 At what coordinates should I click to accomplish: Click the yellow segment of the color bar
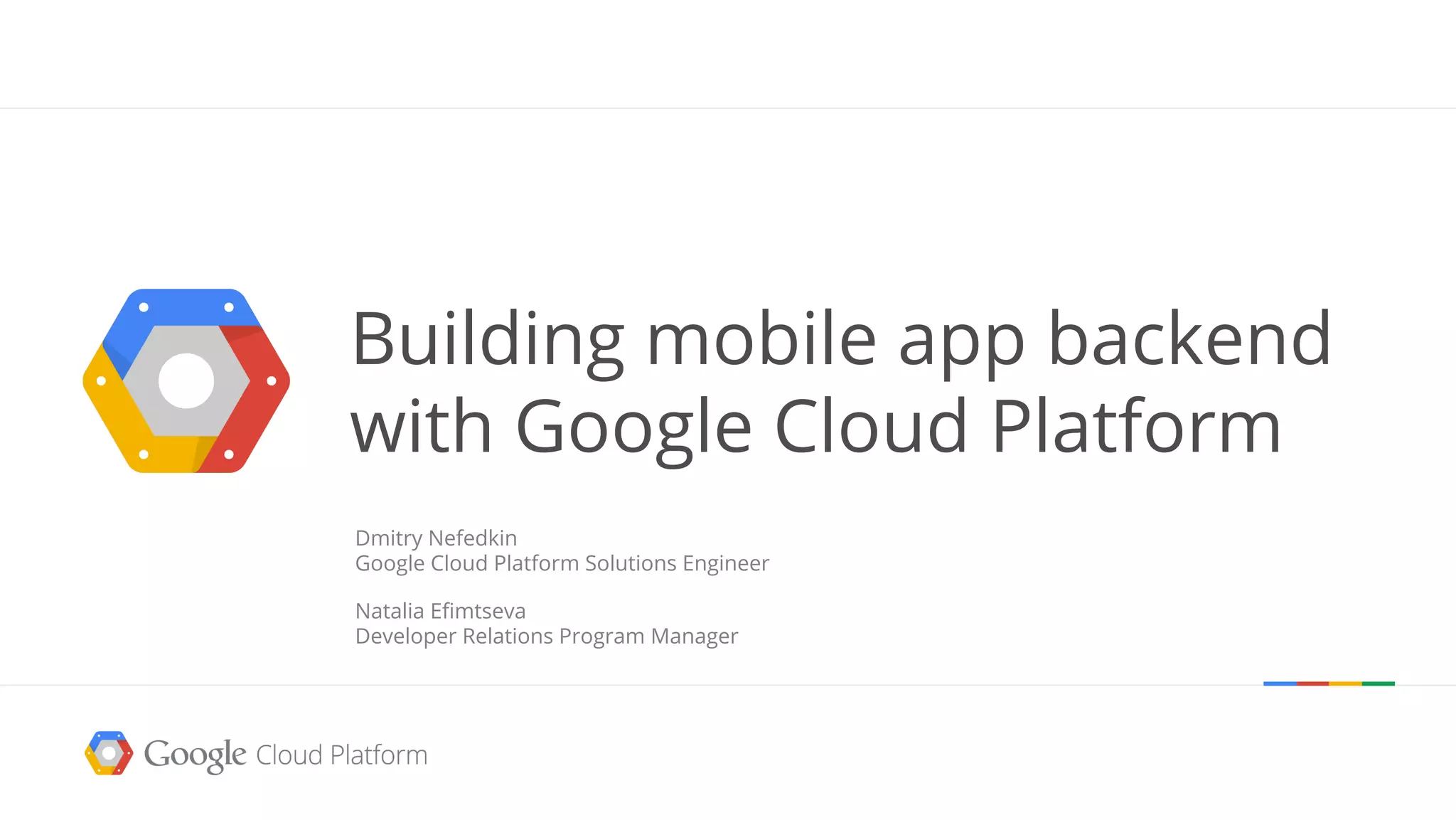point(1345,683)
